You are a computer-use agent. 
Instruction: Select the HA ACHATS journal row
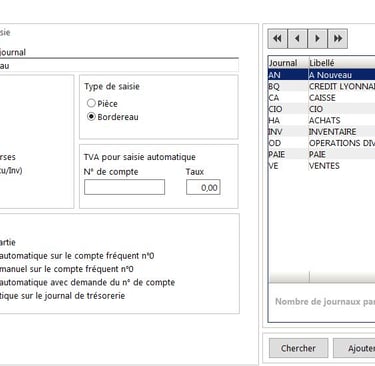322,120
